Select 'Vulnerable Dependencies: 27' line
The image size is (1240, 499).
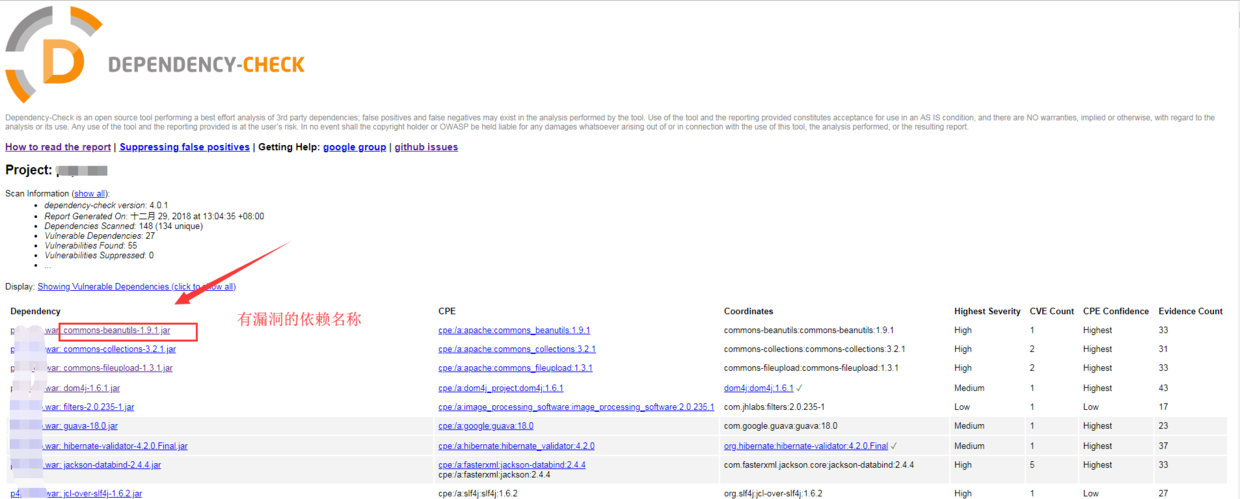(x=100, y=236)
